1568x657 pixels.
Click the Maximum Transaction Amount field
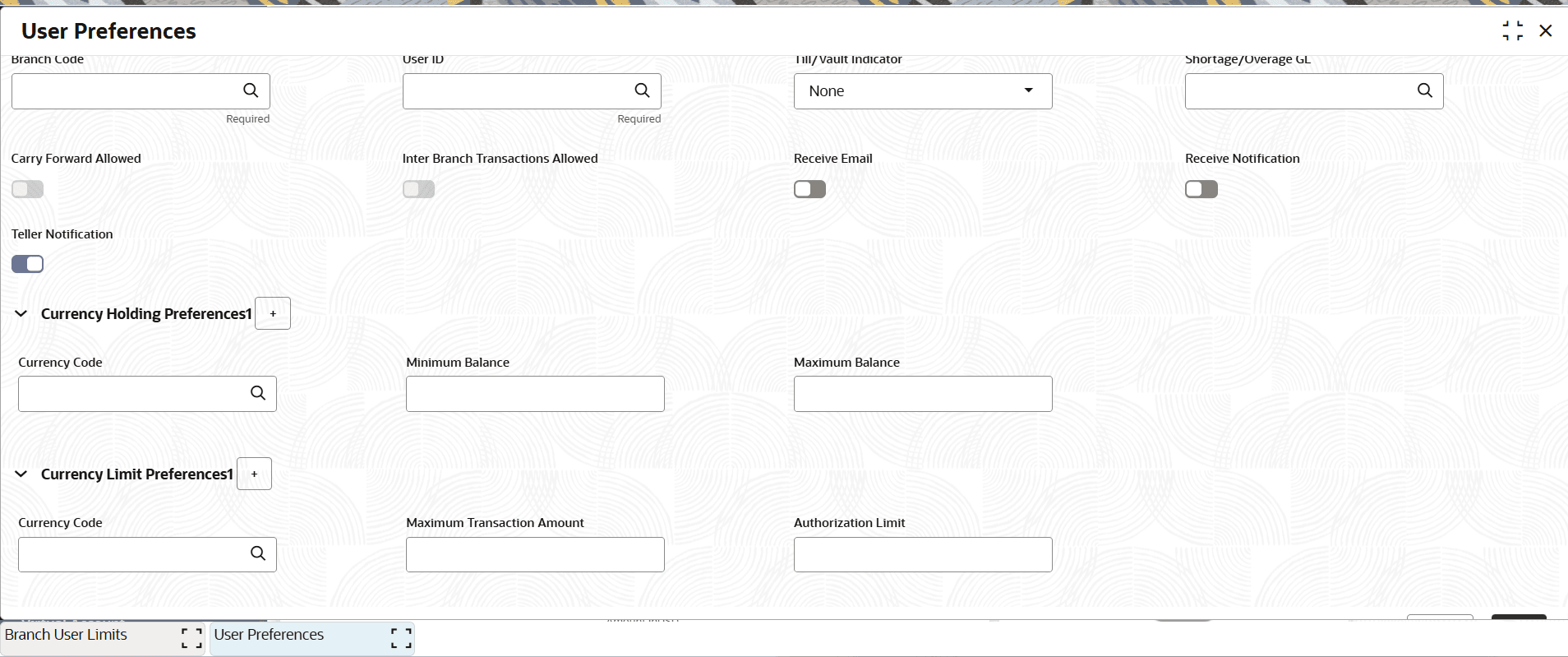click(x=534, y=554)
